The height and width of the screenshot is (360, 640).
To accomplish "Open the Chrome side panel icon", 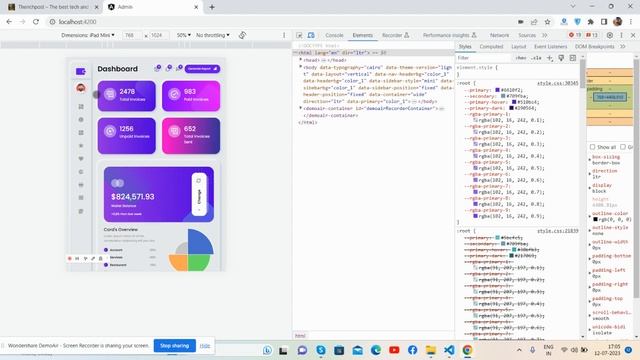I will (604, 22).
